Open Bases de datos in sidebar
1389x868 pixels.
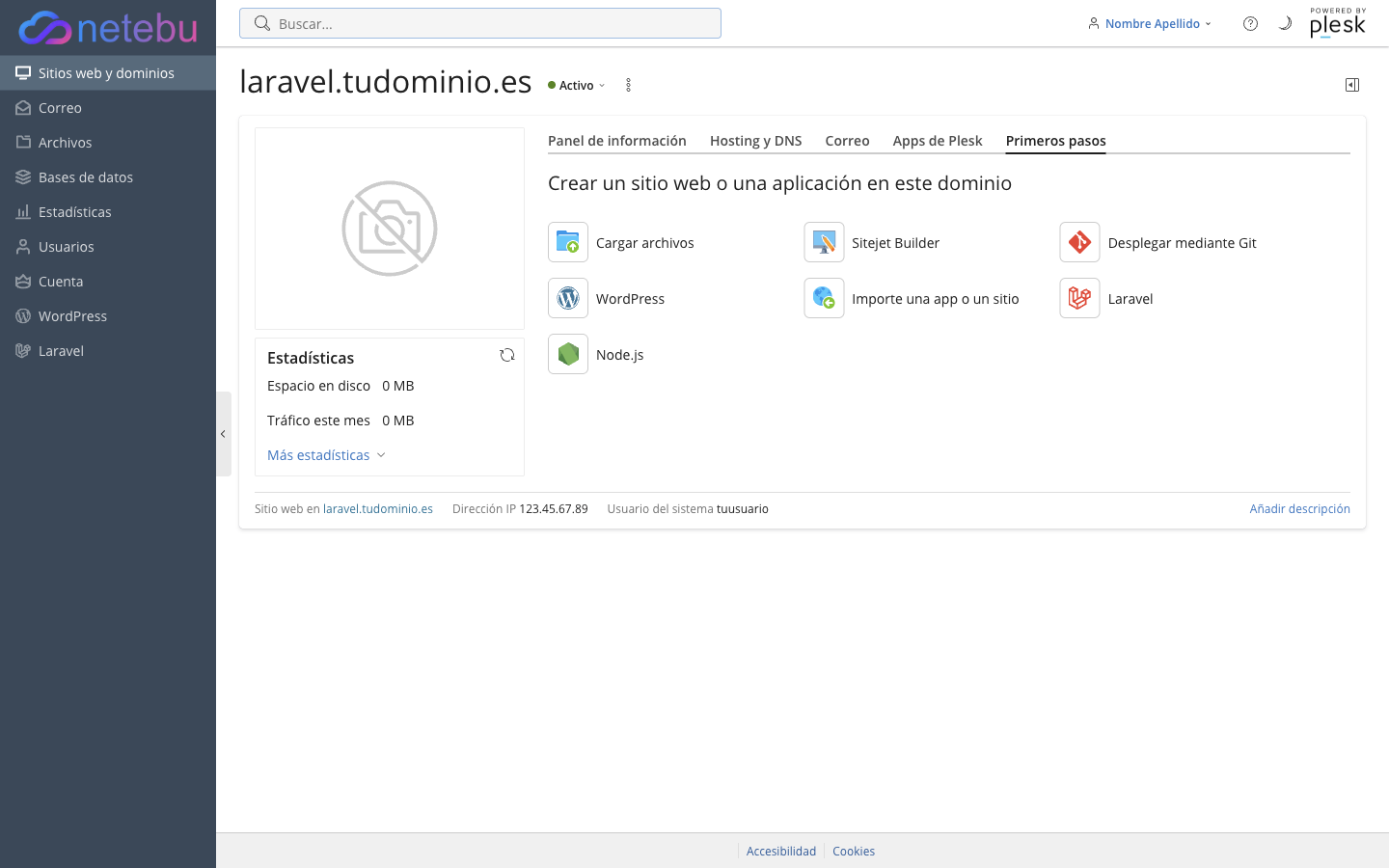click(x=108, y=177)
